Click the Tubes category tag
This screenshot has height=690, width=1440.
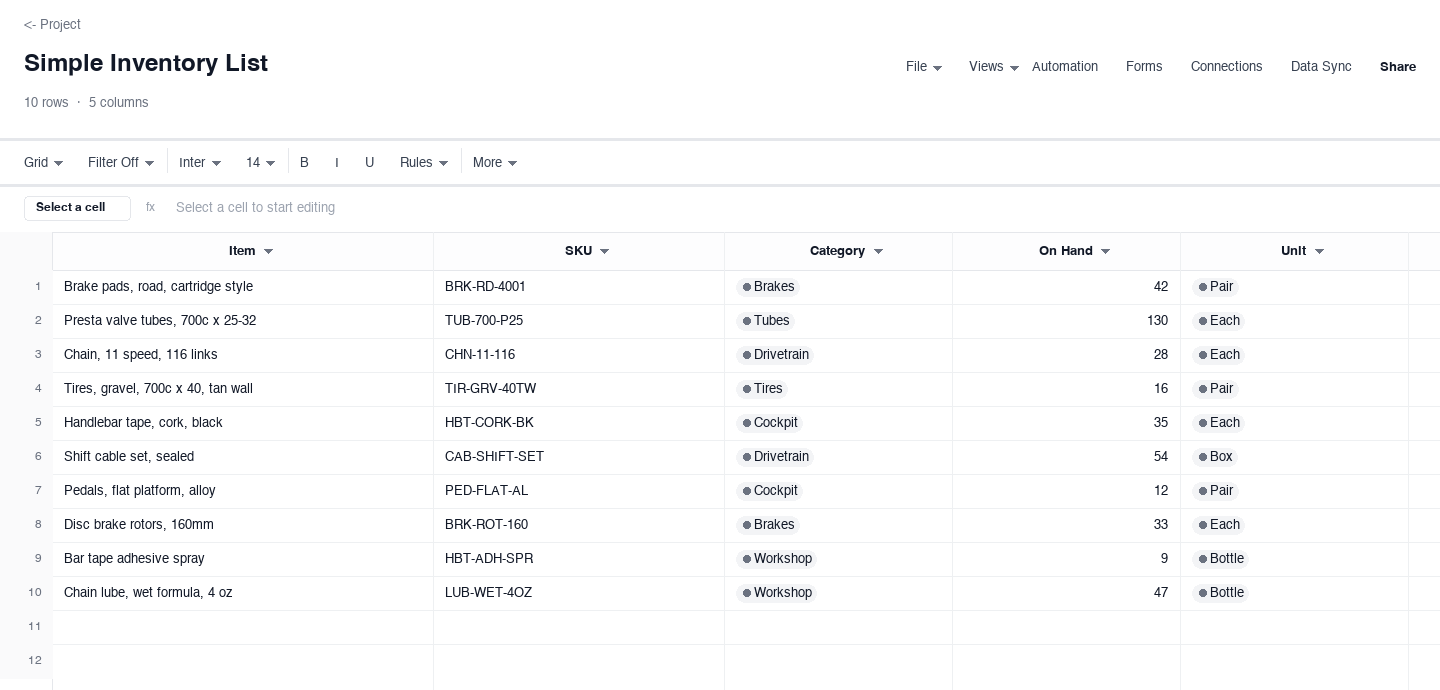pyautogui.click(x=765, y=321)
